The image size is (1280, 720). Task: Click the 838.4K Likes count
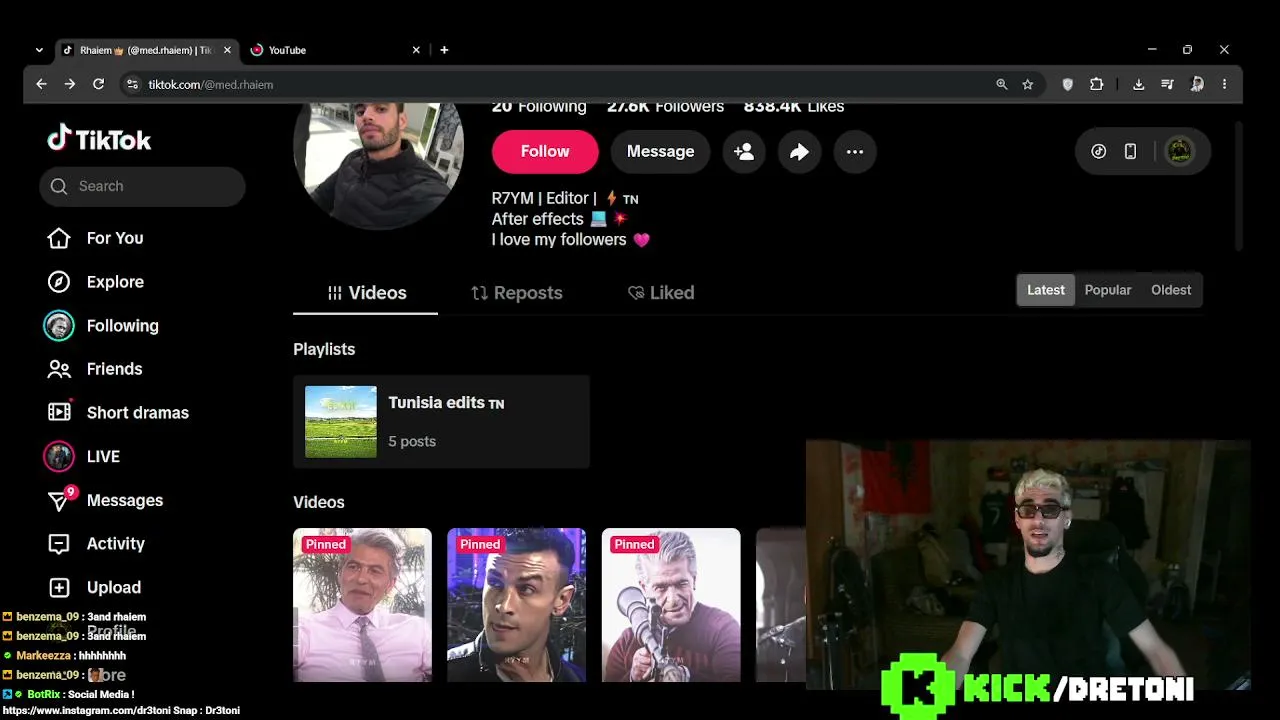pyautogui.click(x=794, y=106)
